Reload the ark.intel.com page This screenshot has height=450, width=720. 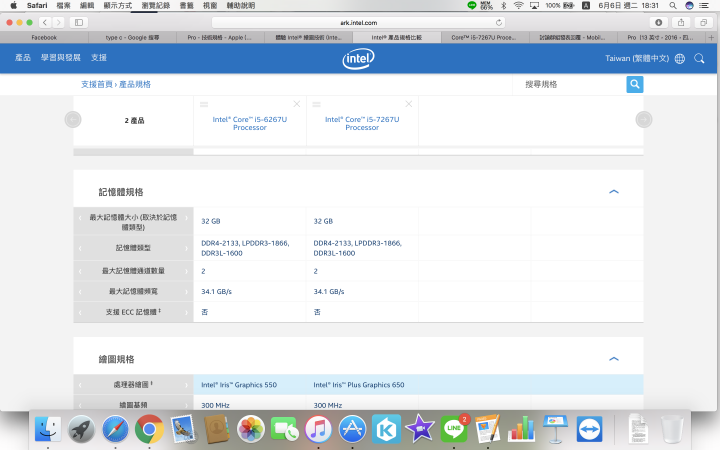pyautogui.click(x=499, y=22)
